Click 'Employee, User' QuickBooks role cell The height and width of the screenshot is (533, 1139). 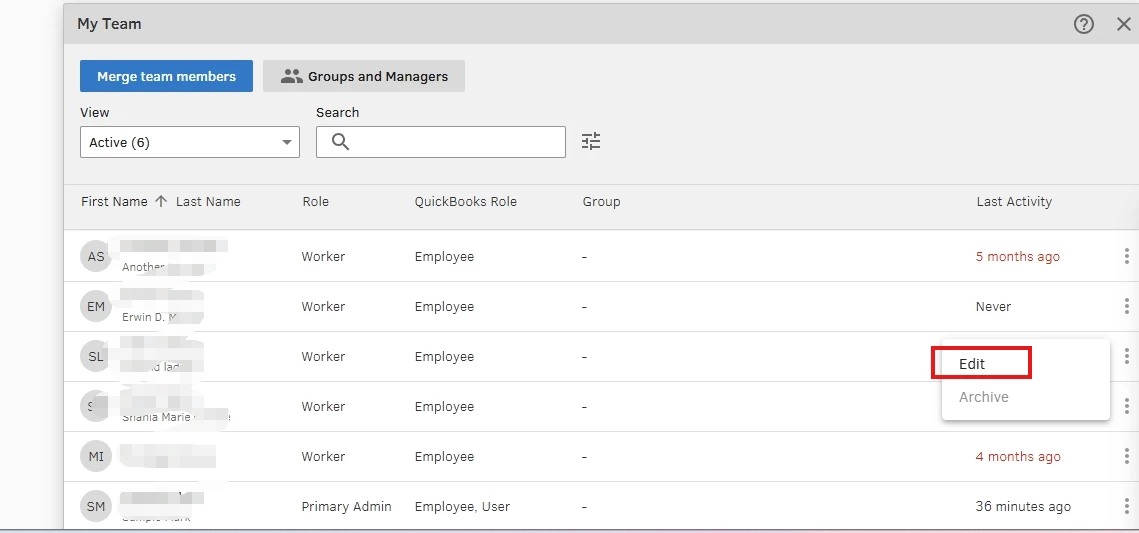(462, 507)
